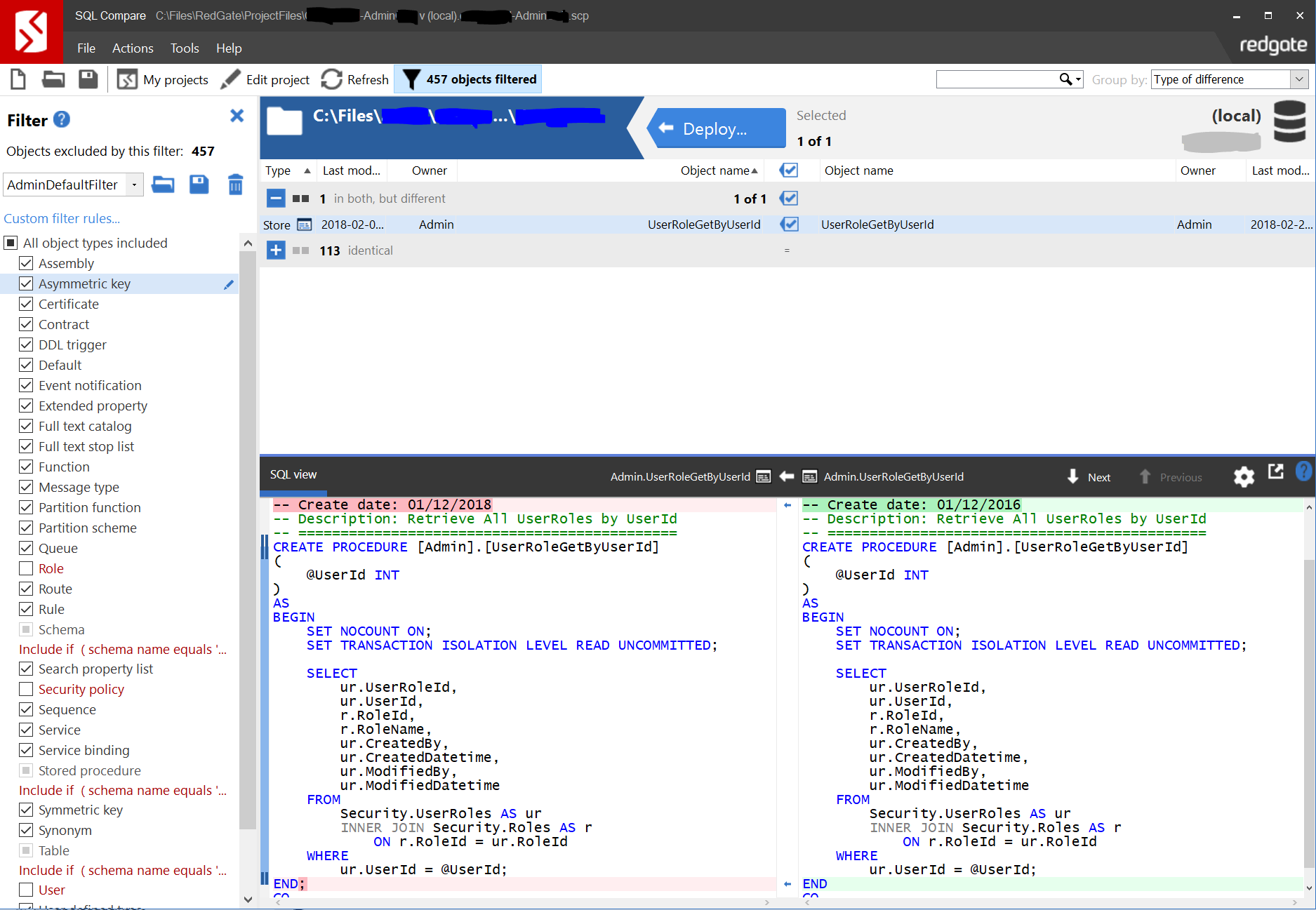Open the AdminDefaultFilter dropdown

[x=134, y=185]
